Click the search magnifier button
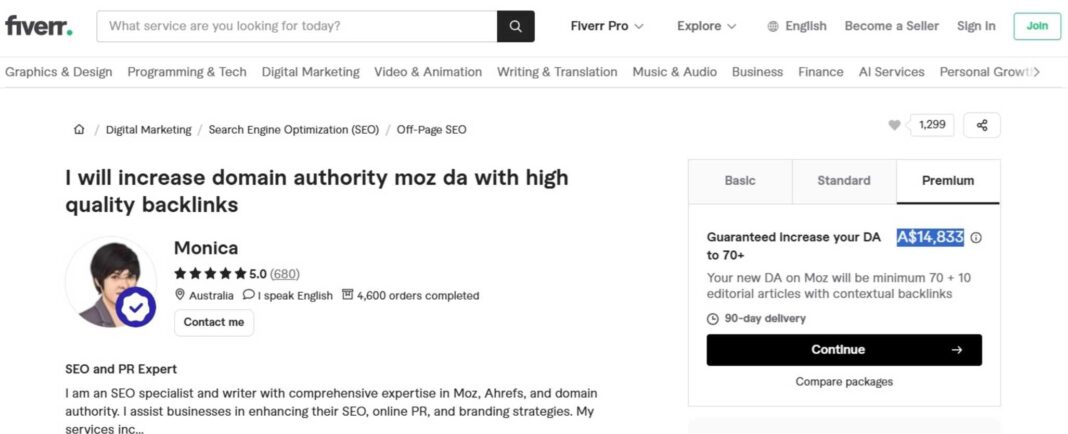 [x=515, y=26]
